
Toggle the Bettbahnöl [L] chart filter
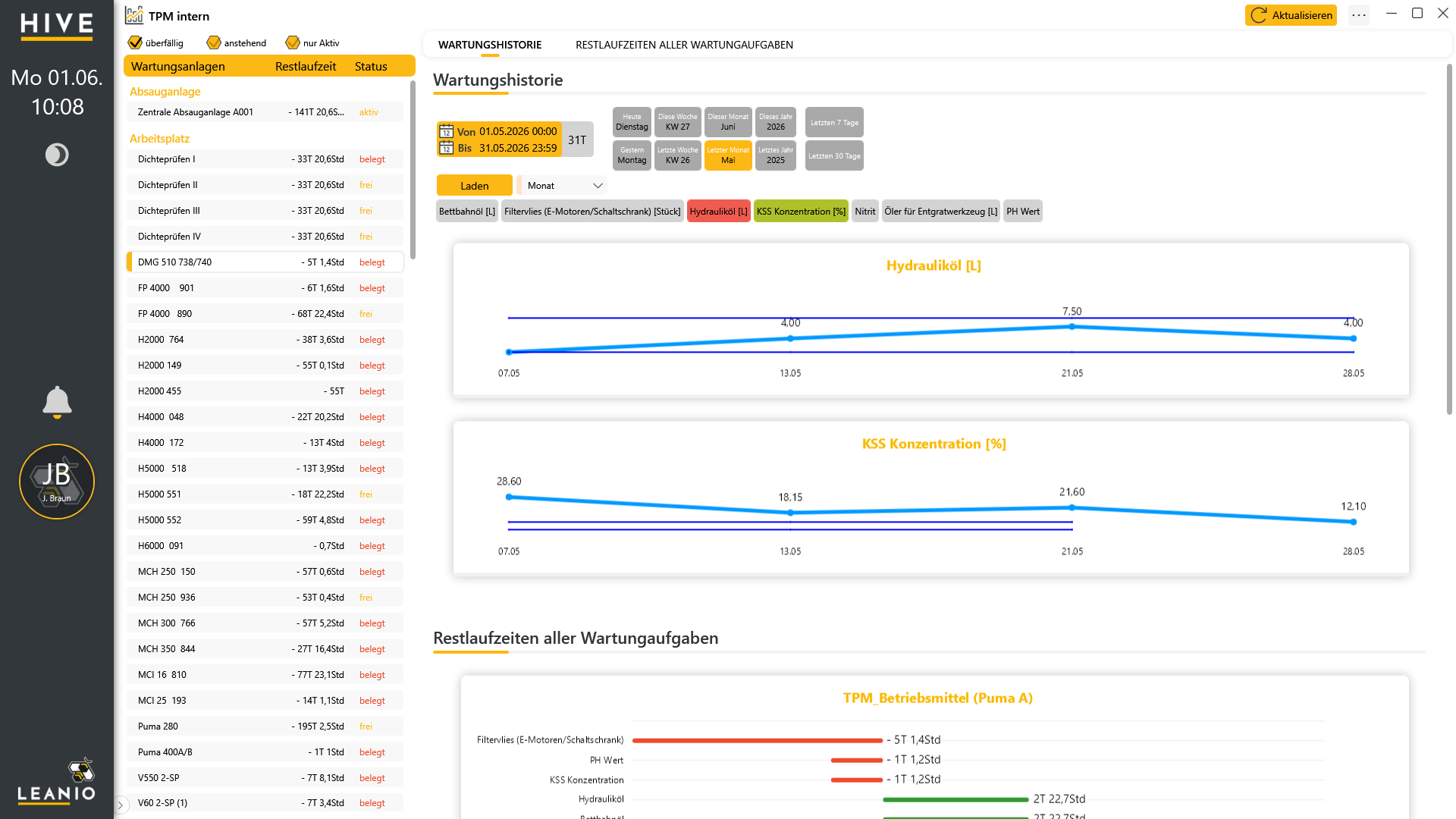467,212
